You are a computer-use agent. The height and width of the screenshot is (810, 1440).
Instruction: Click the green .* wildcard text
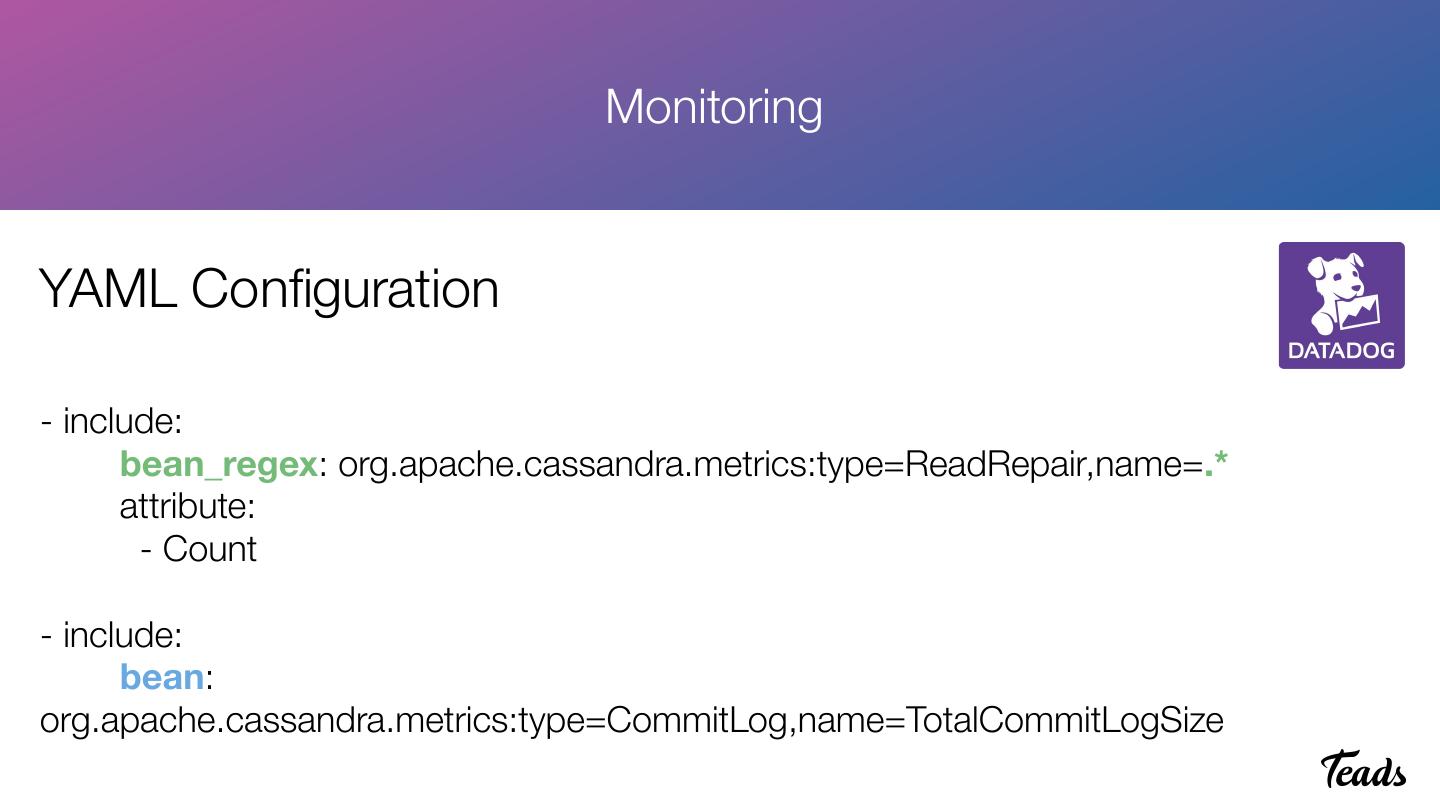pos(1216,464)
